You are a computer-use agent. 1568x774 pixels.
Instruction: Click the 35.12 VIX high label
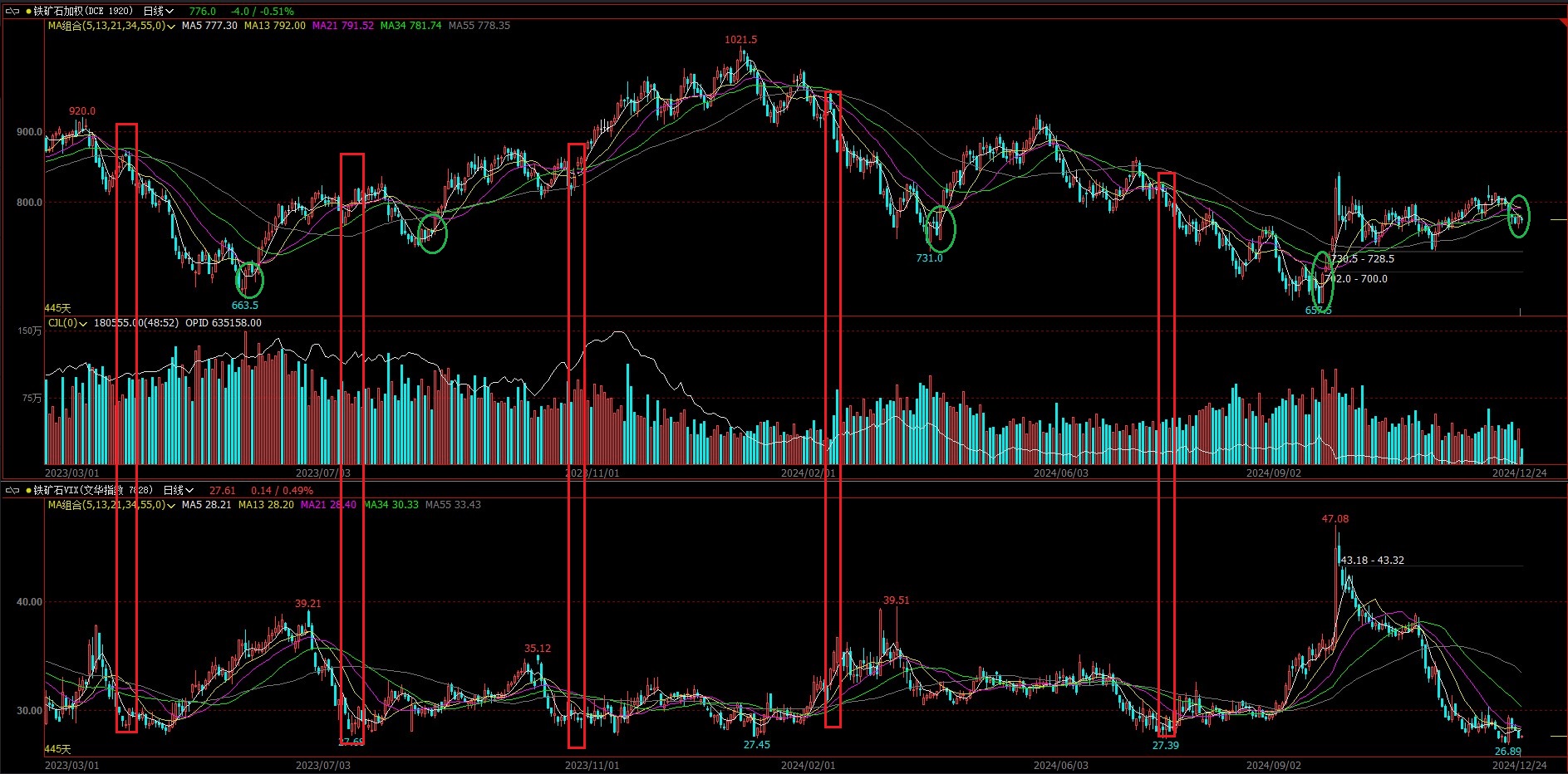(x=538, y=649)
